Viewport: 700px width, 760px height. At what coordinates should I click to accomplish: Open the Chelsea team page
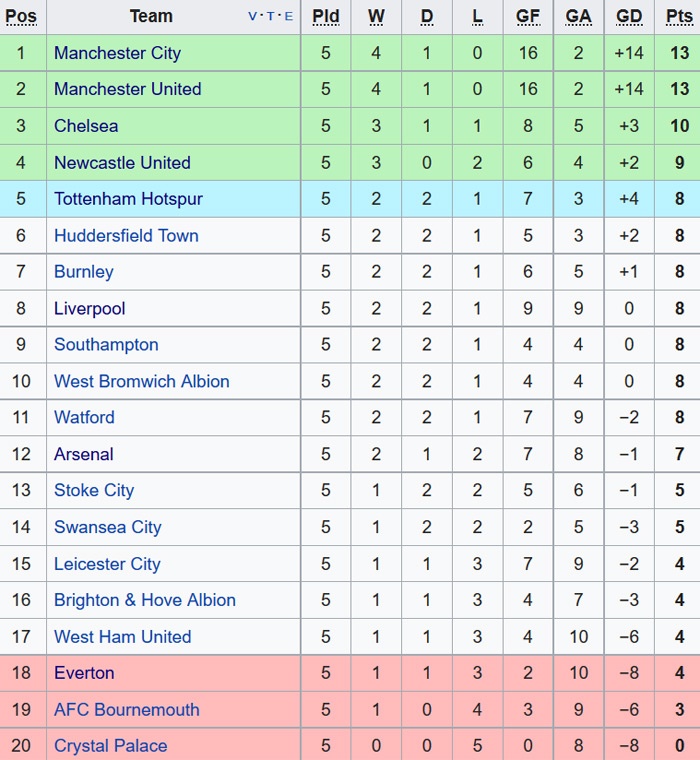coord(86,126)
